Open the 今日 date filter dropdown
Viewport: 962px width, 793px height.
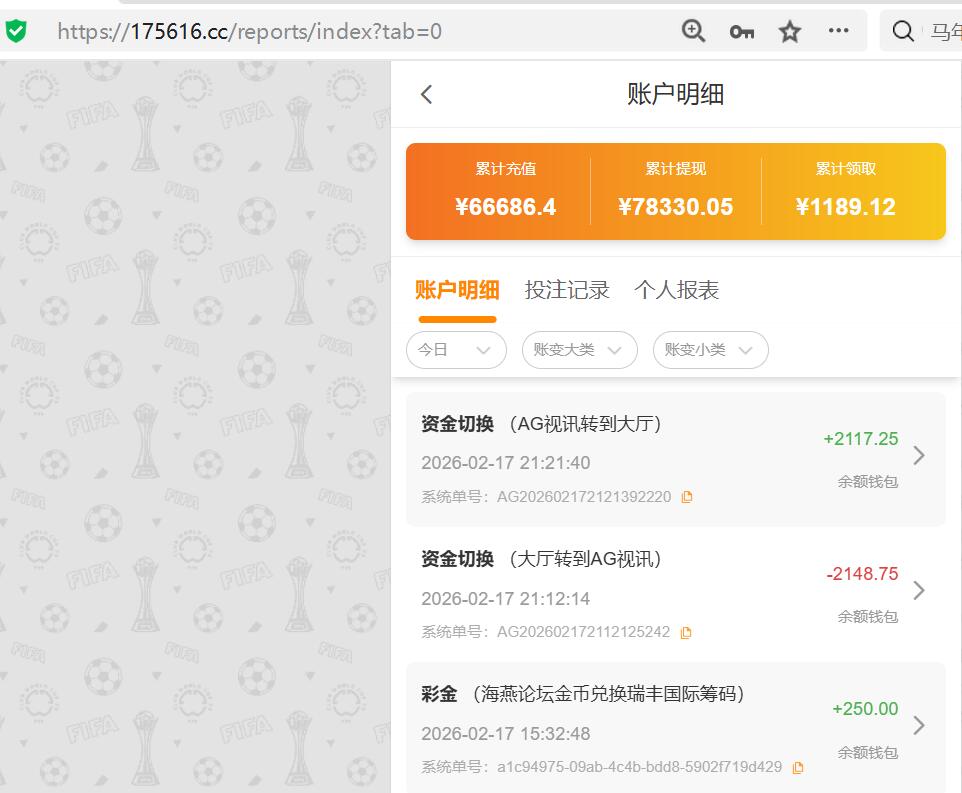456,350
